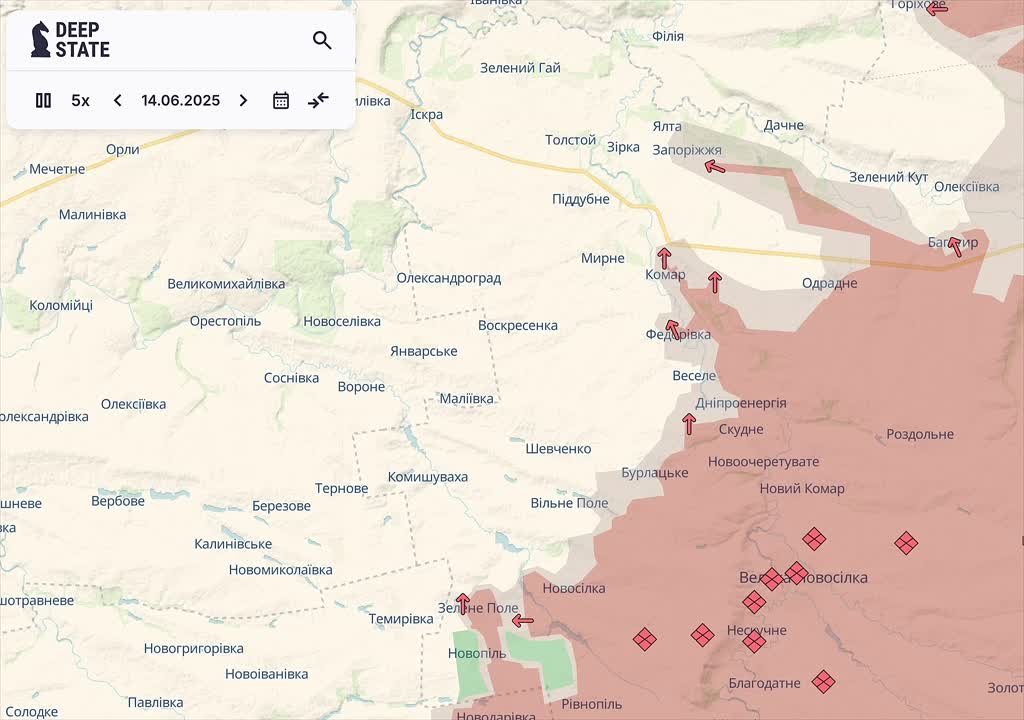
Task: Click the Калинівське label
Action: pyautogui.click(x=233, y=544)
